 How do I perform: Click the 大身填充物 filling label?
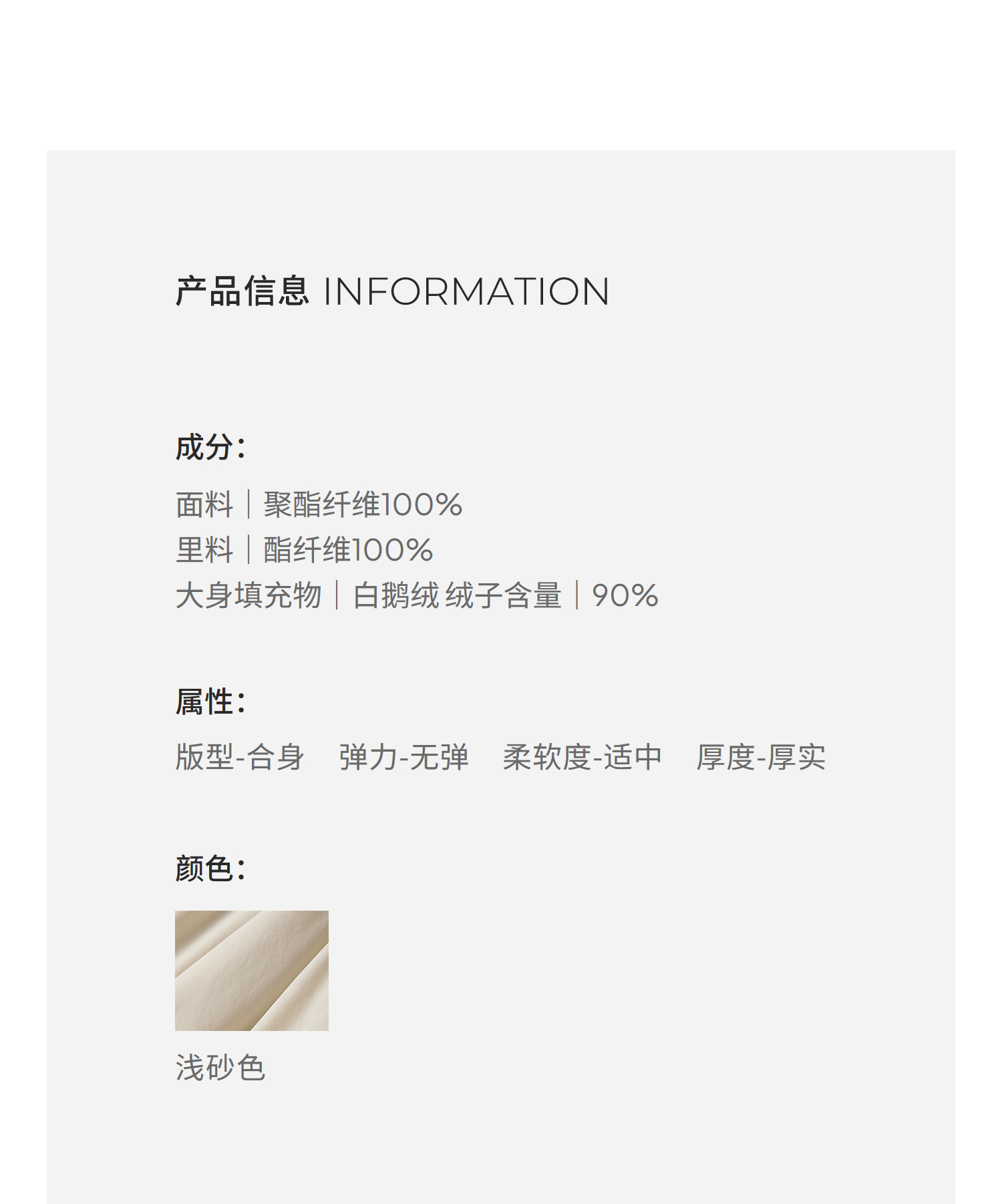tap(248, 595)
